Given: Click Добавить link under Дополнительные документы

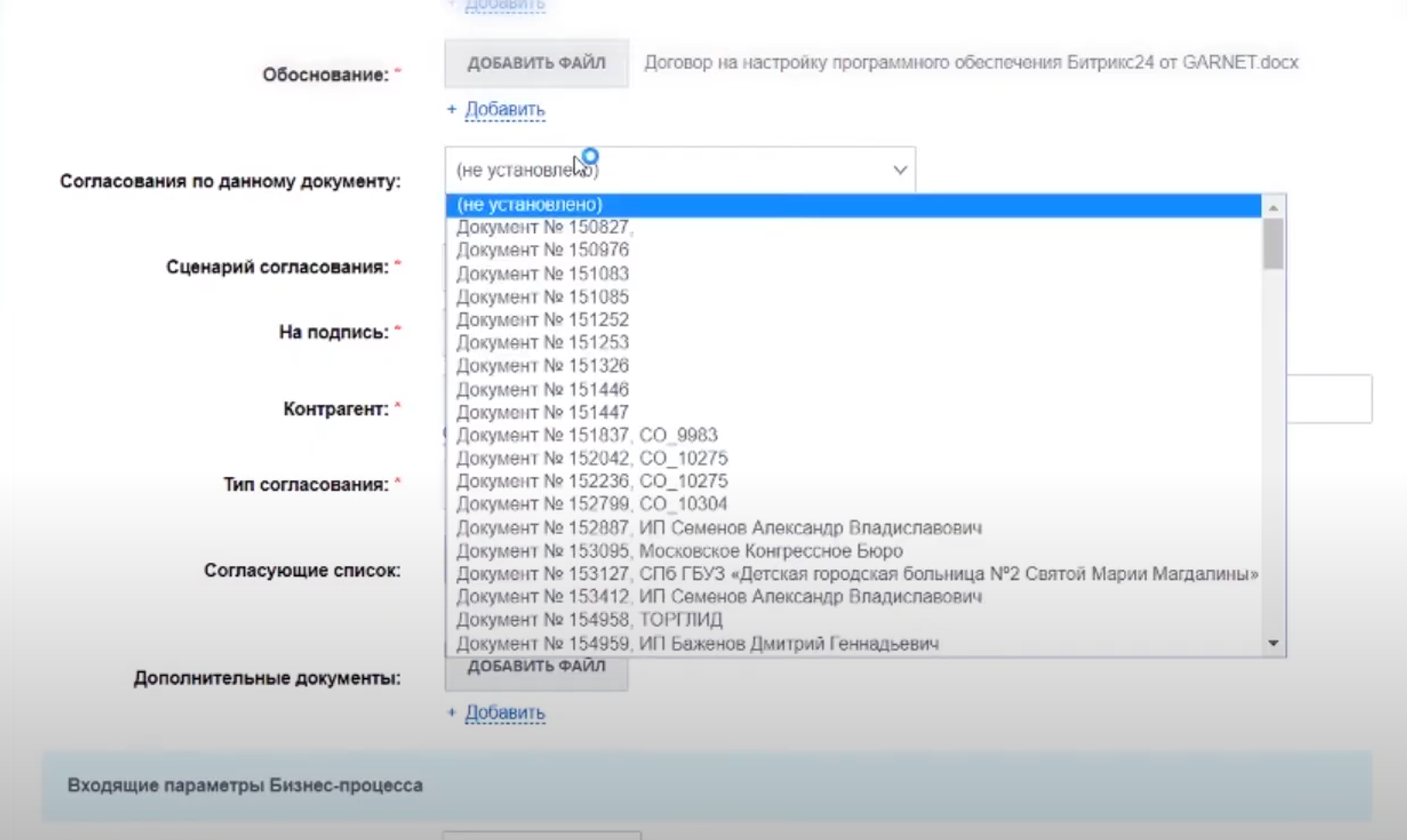Looking at the screenshot, I should tap(504, 713).
